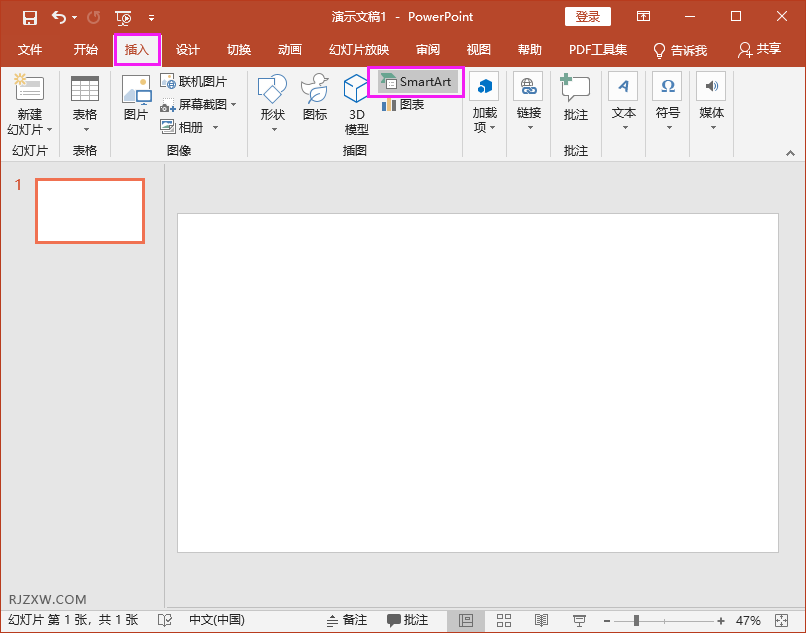This screenshot has width=806, height=633.
Task: Start Slide Show from status bar
Action: point(578,620)
